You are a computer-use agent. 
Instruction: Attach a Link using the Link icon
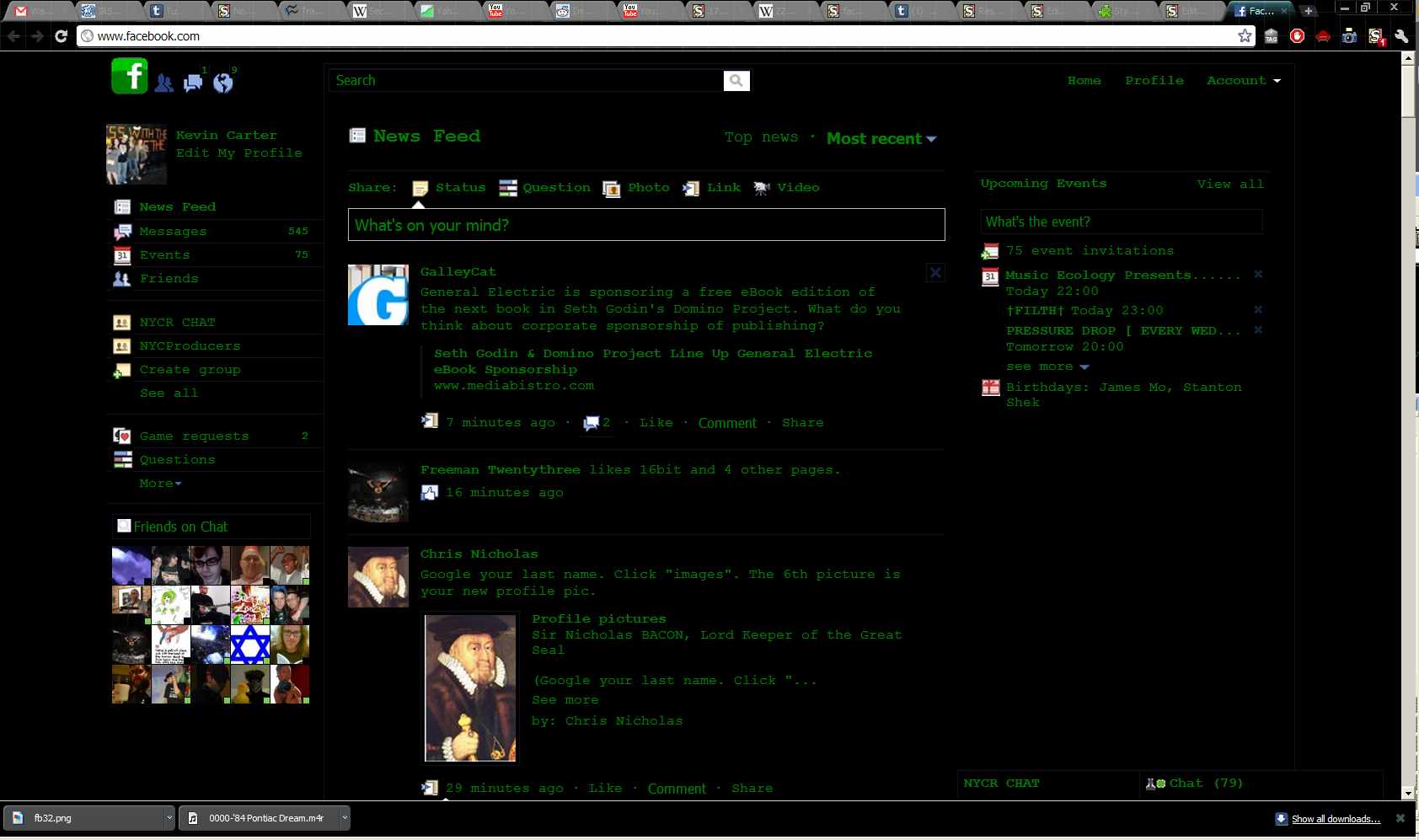click(x=692, y=187)
